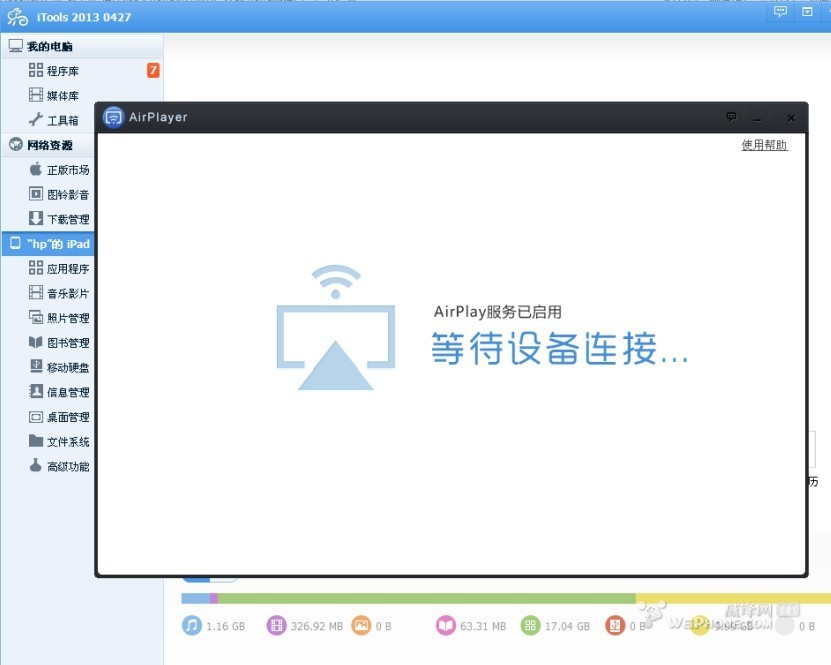Click the 媒体库 film strip icon

pyautogui.click(x=36, y=95)
